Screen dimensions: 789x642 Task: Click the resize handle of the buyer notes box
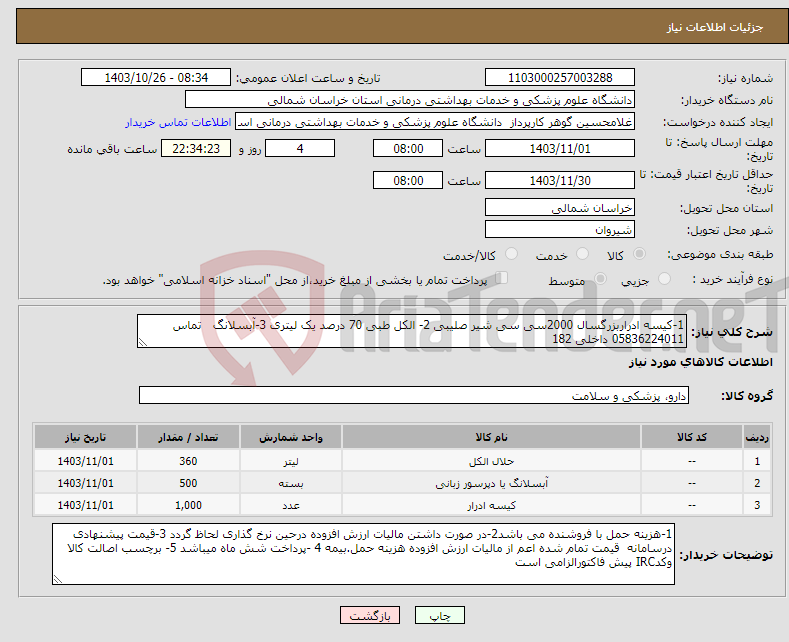tap(58, 579)
